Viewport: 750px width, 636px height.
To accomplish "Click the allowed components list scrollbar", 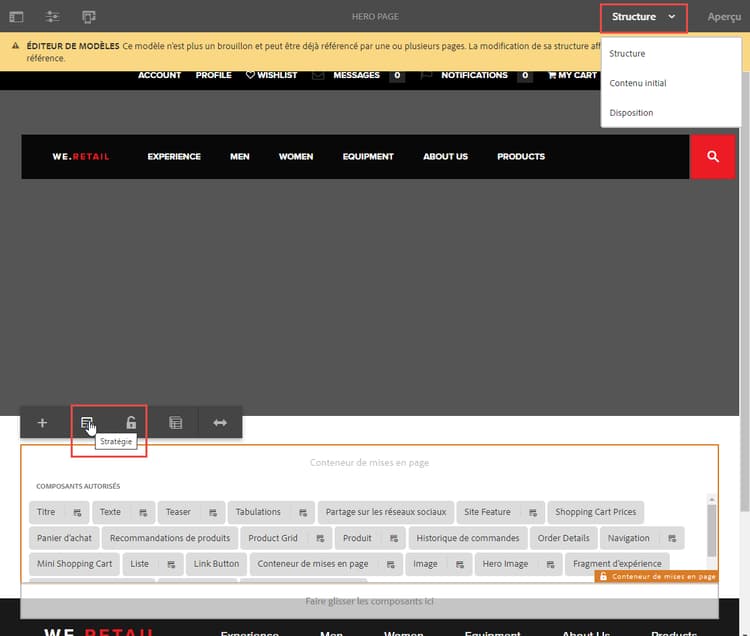I will [x=712, y=531].
